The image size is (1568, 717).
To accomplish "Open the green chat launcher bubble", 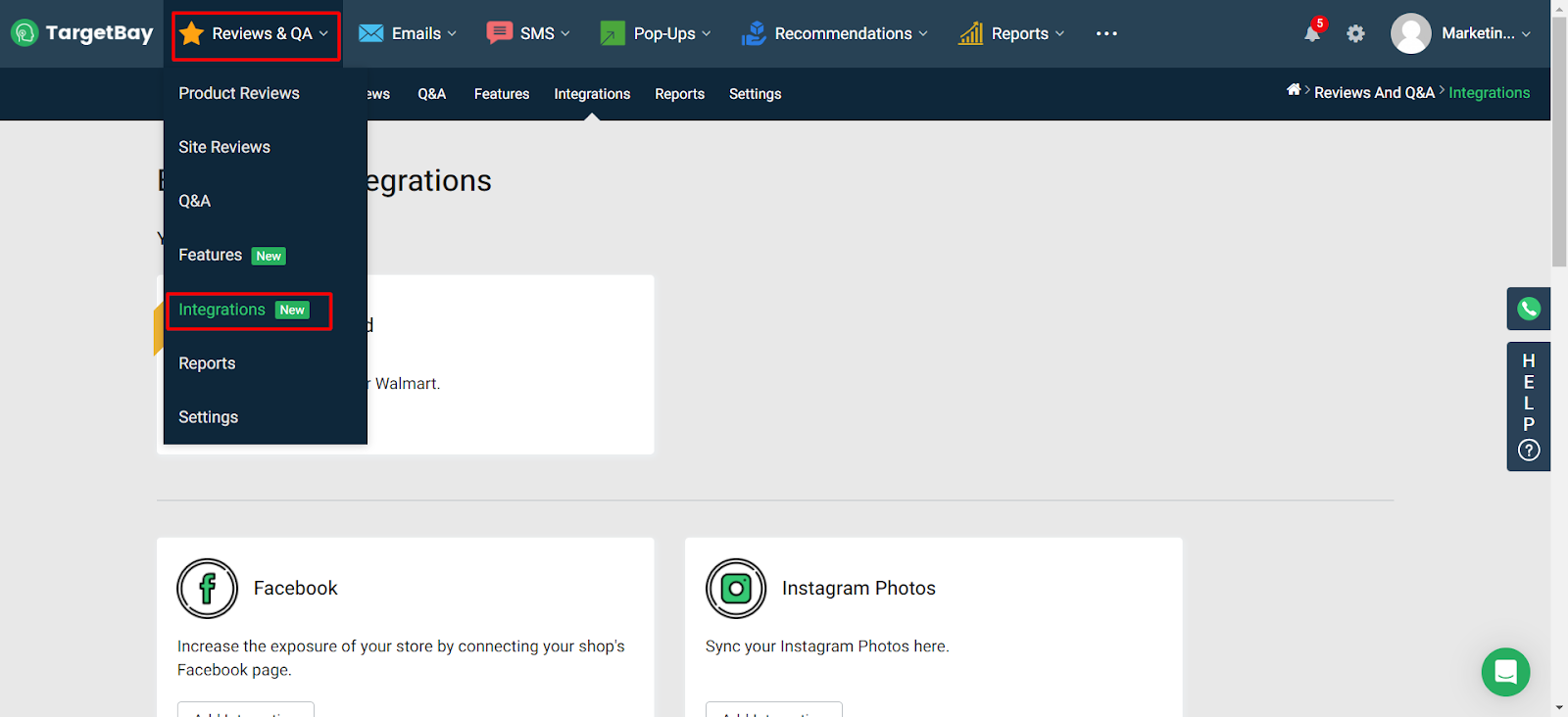I will [x=1506, y=672].
